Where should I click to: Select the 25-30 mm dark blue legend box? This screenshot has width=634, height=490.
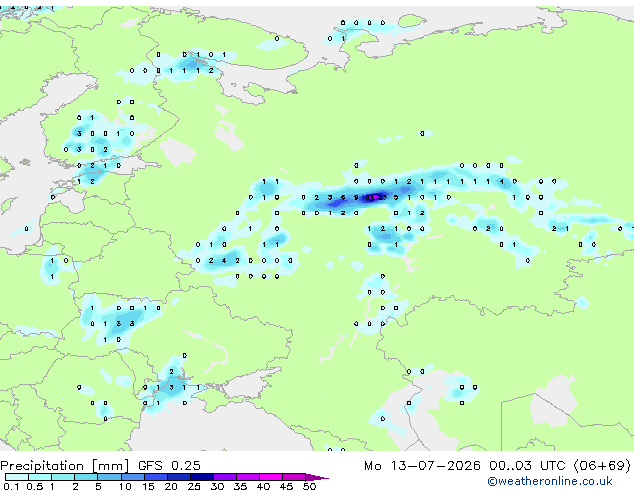[202, 477]
